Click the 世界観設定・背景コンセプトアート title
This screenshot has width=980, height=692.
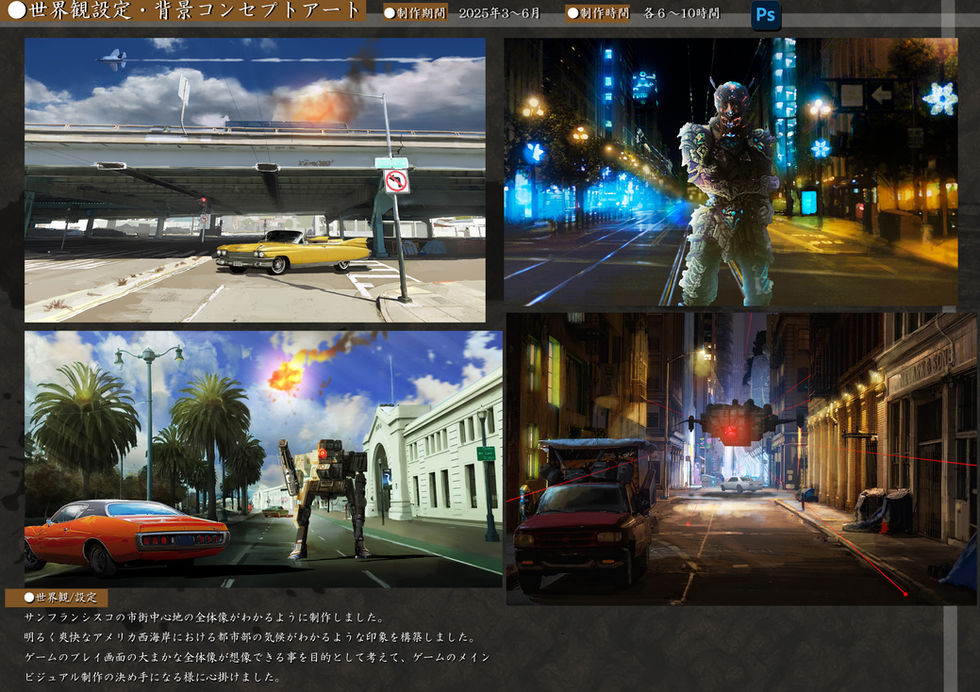pos(183,11)
